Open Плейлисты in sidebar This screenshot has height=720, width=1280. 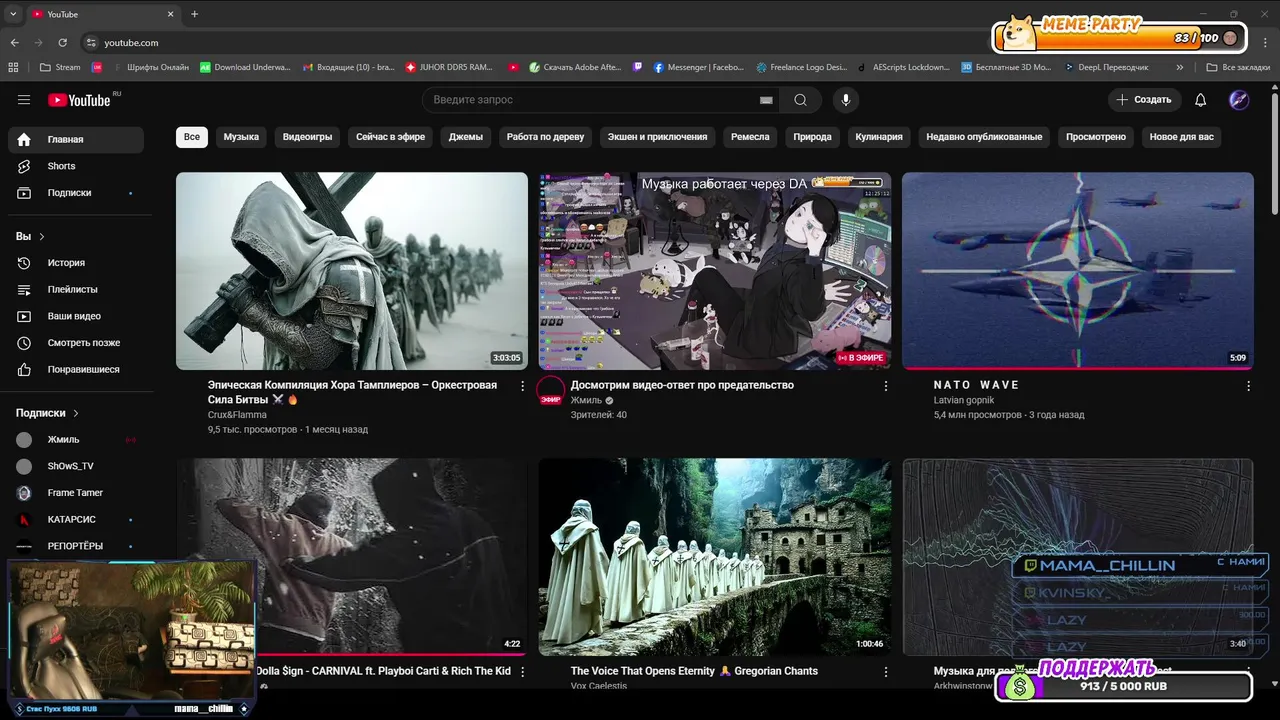pyautogui.click(x=76, y=289)
